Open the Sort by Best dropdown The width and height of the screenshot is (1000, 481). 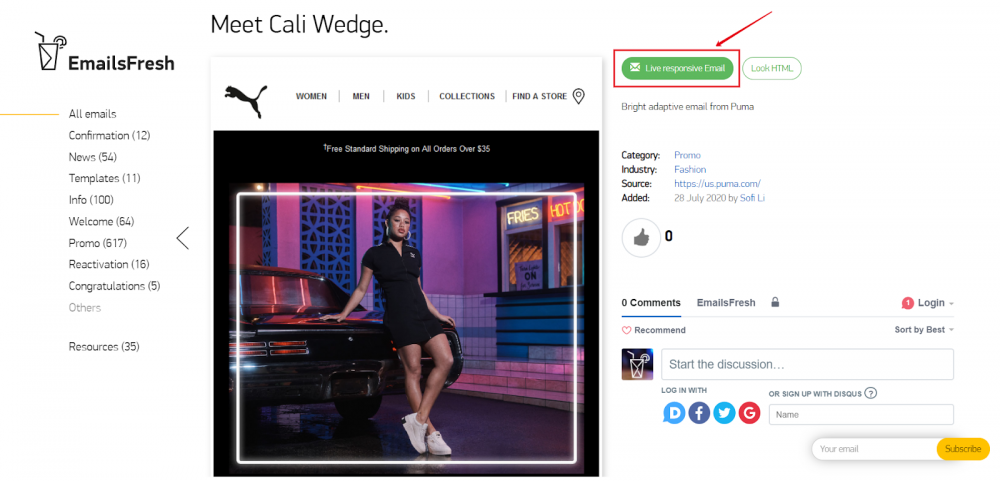click(924, 330)
